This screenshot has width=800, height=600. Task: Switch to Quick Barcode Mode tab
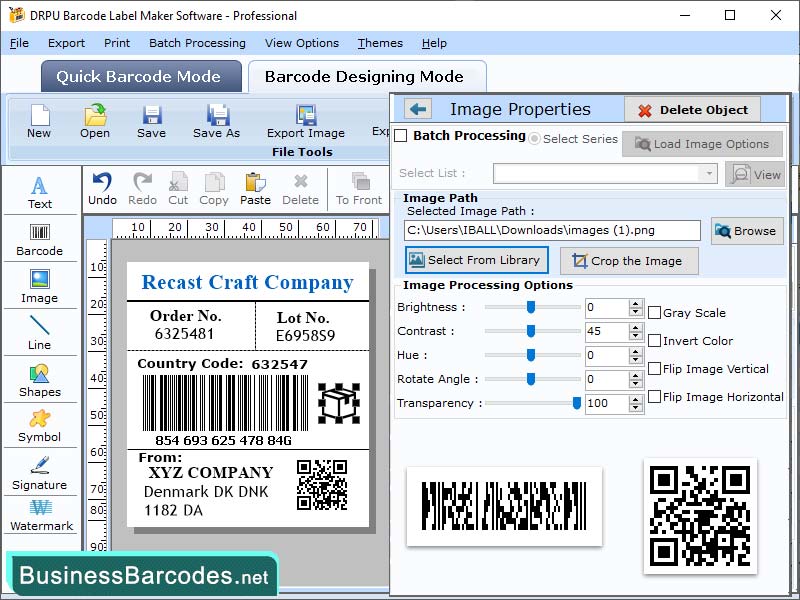pyautogui.click(x=140, y=76)
